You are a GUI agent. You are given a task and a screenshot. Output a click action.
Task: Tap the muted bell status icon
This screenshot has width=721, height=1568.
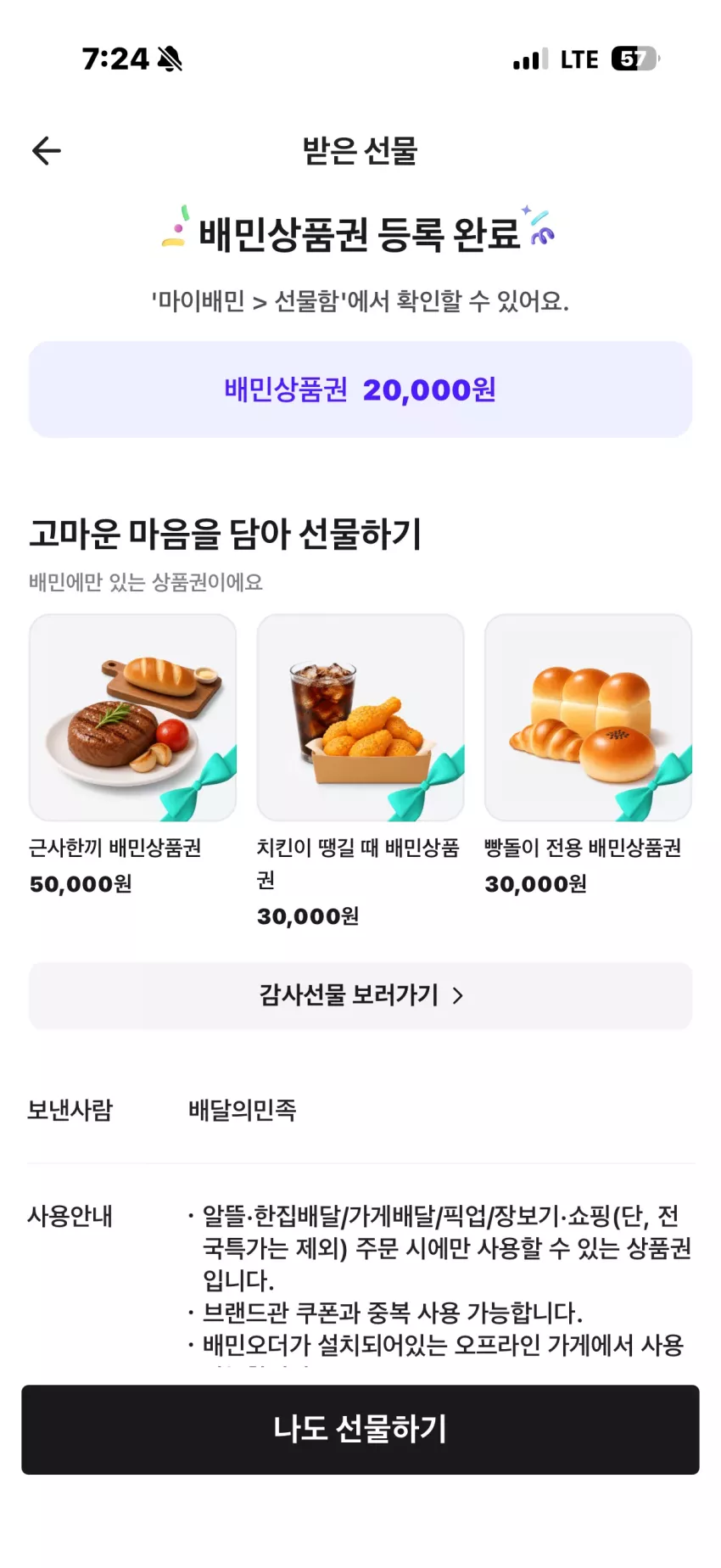click(x=170, y=59)
